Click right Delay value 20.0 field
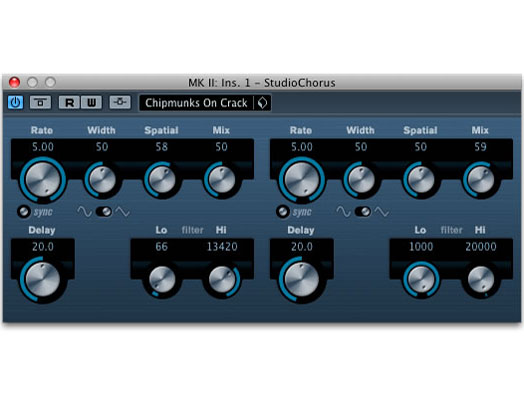The height and width of the screenshot is (393, 524). coord(302,247)
